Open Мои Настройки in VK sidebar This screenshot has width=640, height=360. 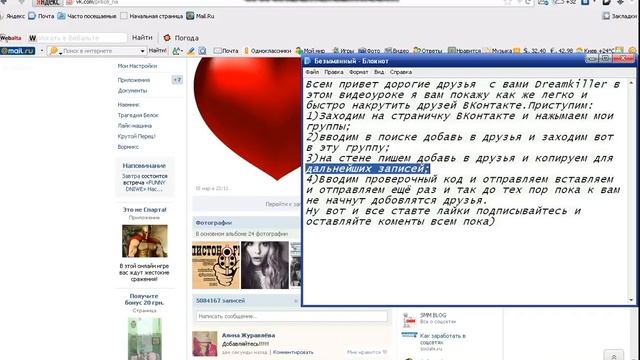tap(137, 66)
